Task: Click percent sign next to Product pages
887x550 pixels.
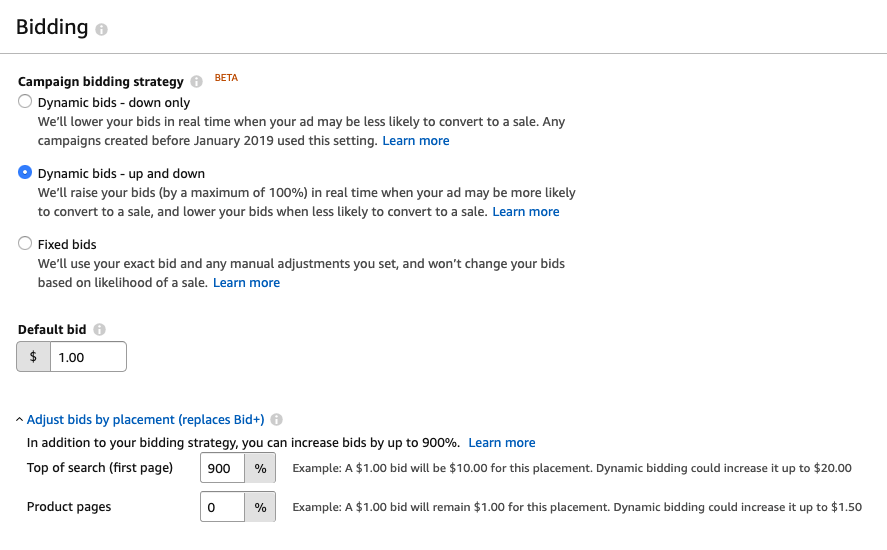Action: point(260,507)
